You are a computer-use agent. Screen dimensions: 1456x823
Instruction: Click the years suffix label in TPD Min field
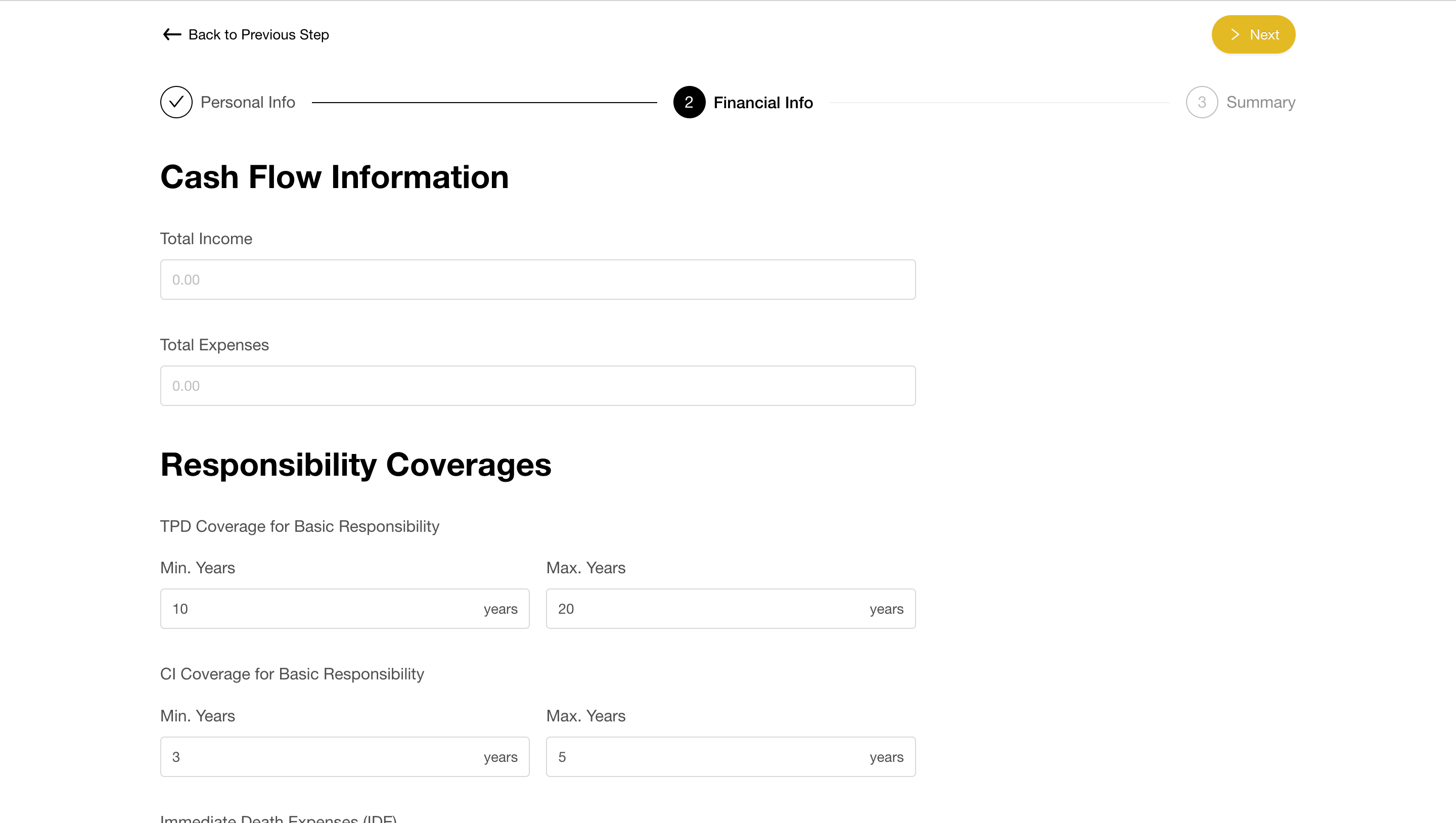point(500,609)
